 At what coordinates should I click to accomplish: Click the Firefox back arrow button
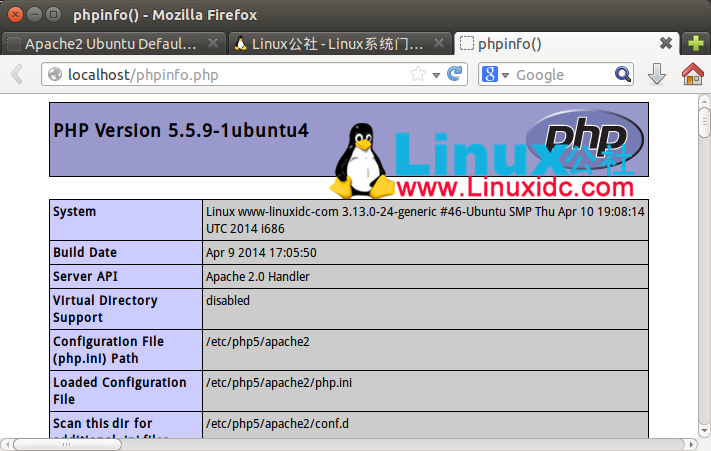[18, 74]
